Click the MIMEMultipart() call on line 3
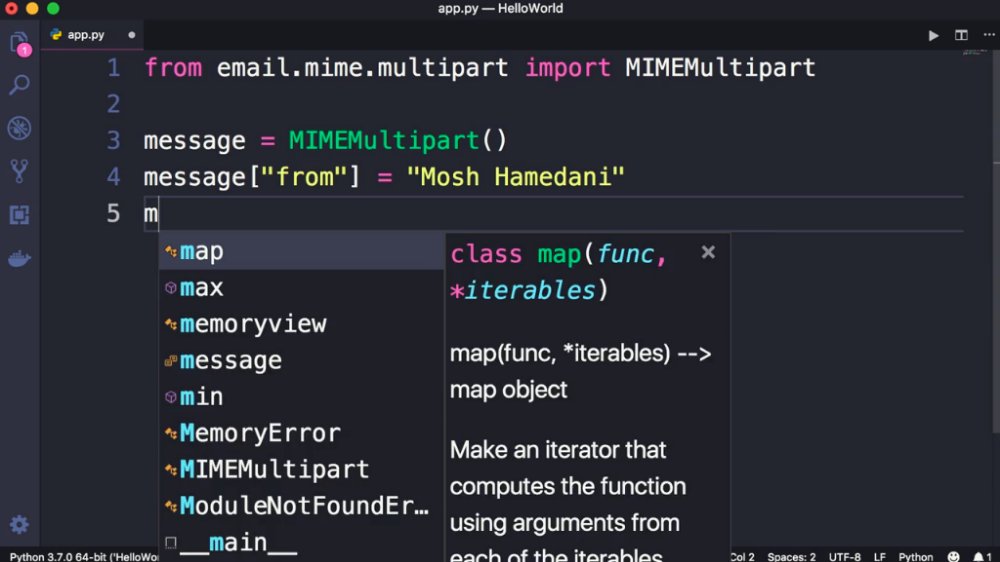The height and width of the screenshot is (562, 1000). coord(398,140)
